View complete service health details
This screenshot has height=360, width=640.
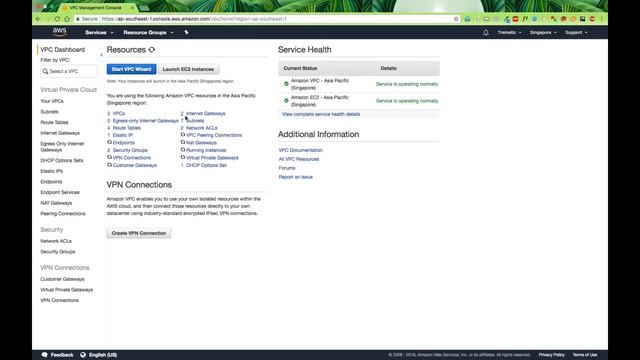(x=321, y=114)
